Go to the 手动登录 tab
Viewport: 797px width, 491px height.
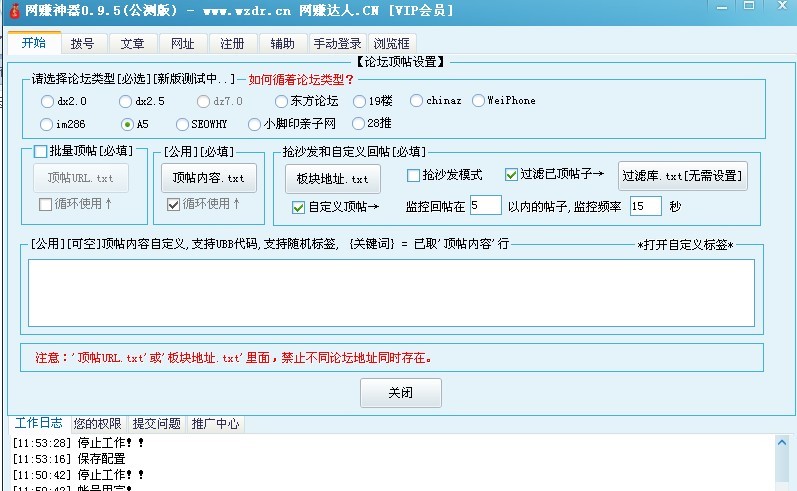pos(337,44)
